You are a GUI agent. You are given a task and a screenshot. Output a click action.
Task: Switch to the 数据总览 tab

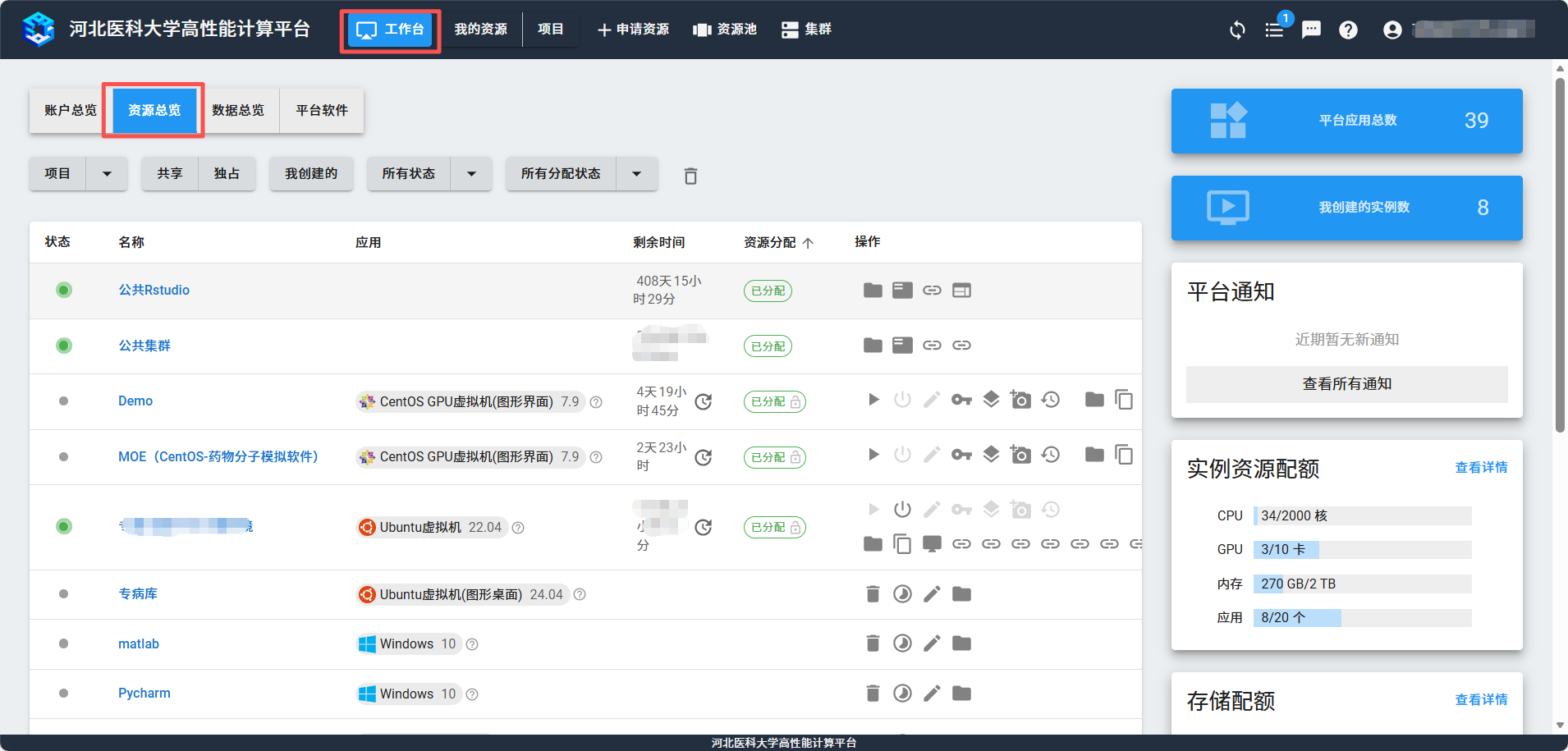[238, 110]
